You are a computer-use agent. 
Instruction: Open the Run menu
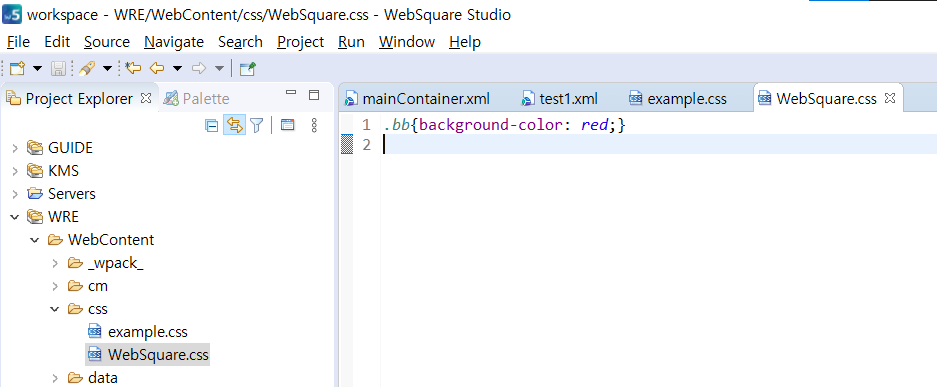pos(351,42)
